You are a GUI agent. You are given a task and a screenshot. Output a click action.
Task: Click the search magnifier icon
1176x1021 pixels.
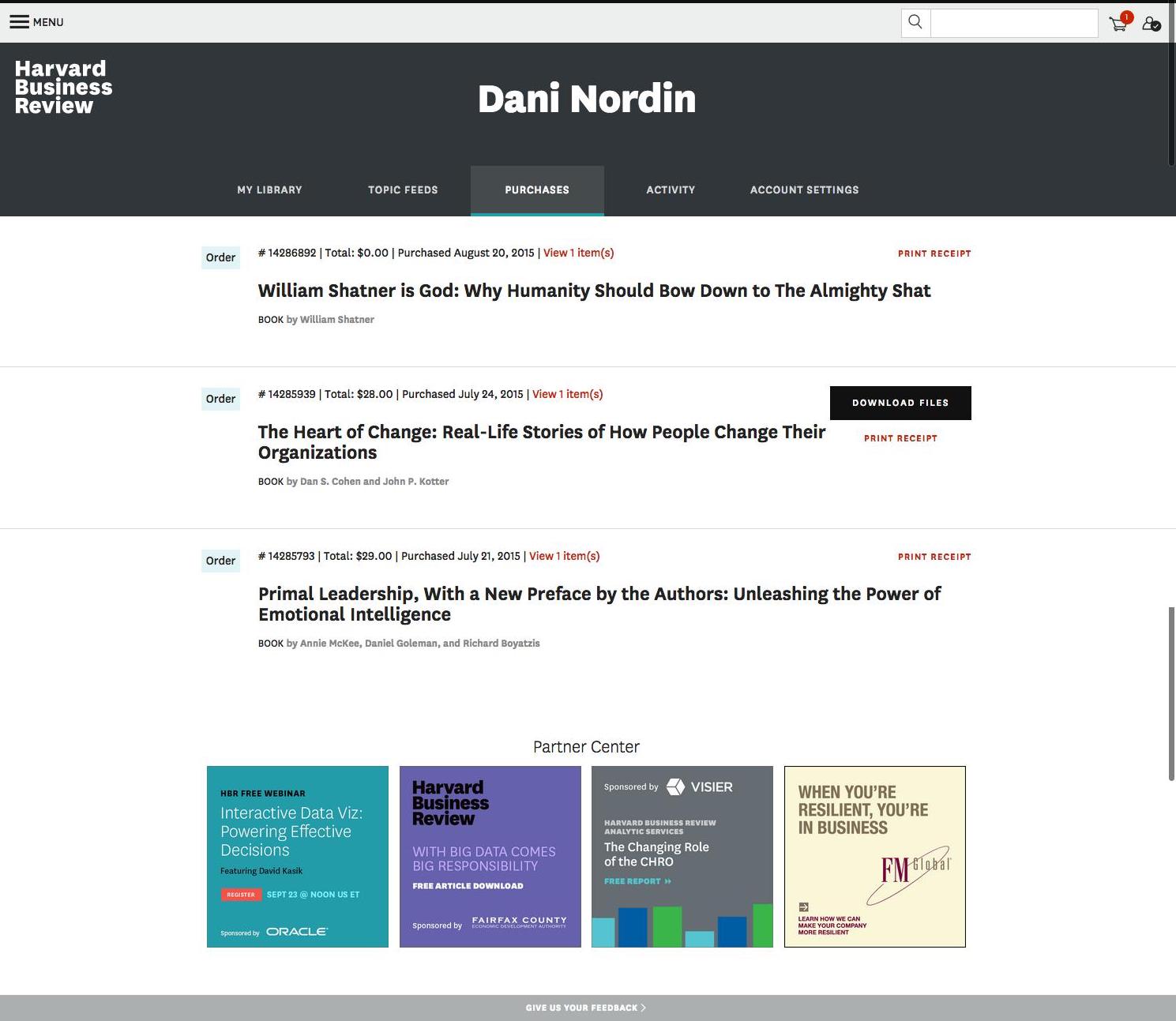click(x=915, y=22)
